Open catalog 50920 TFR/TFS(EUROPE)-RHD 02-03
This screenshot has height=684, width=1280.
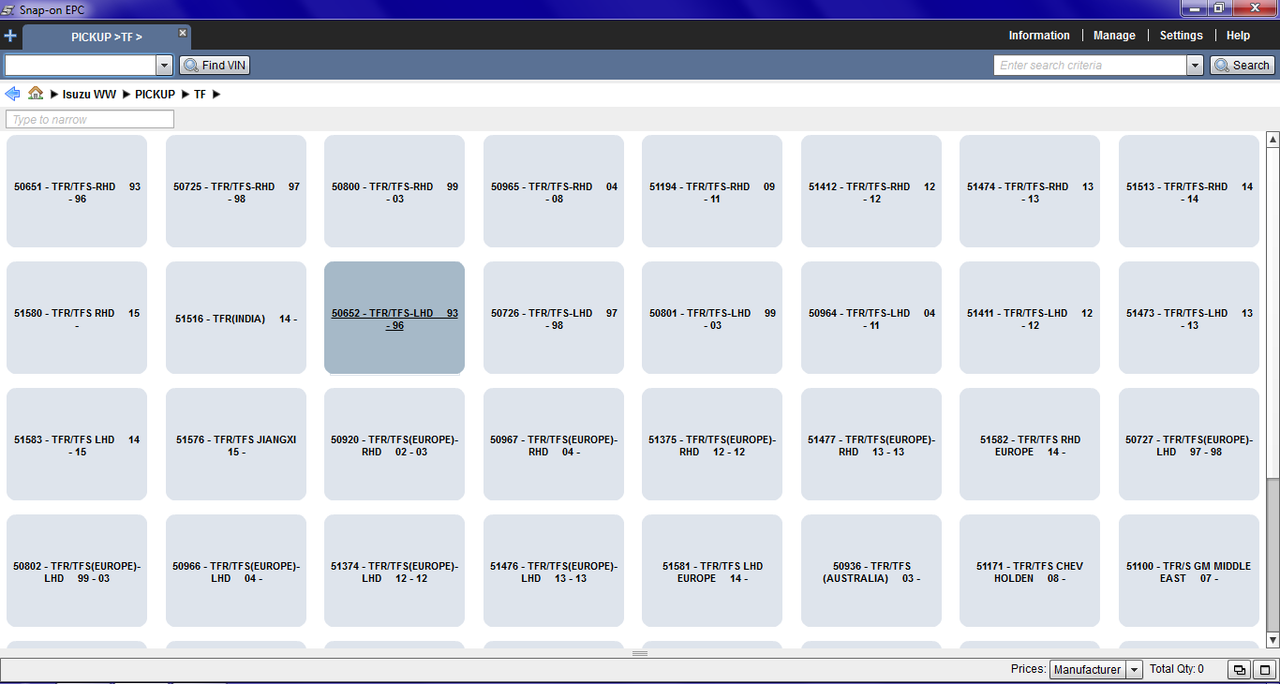394,445
